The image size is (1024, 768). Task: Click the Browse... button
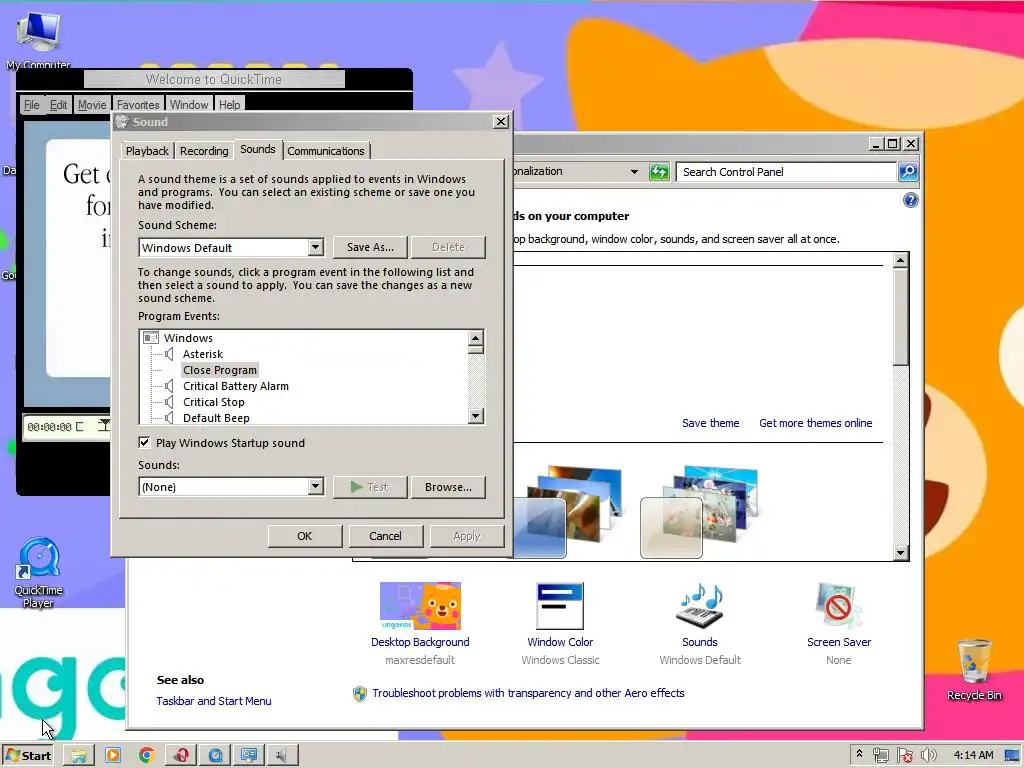coord(448,487)
